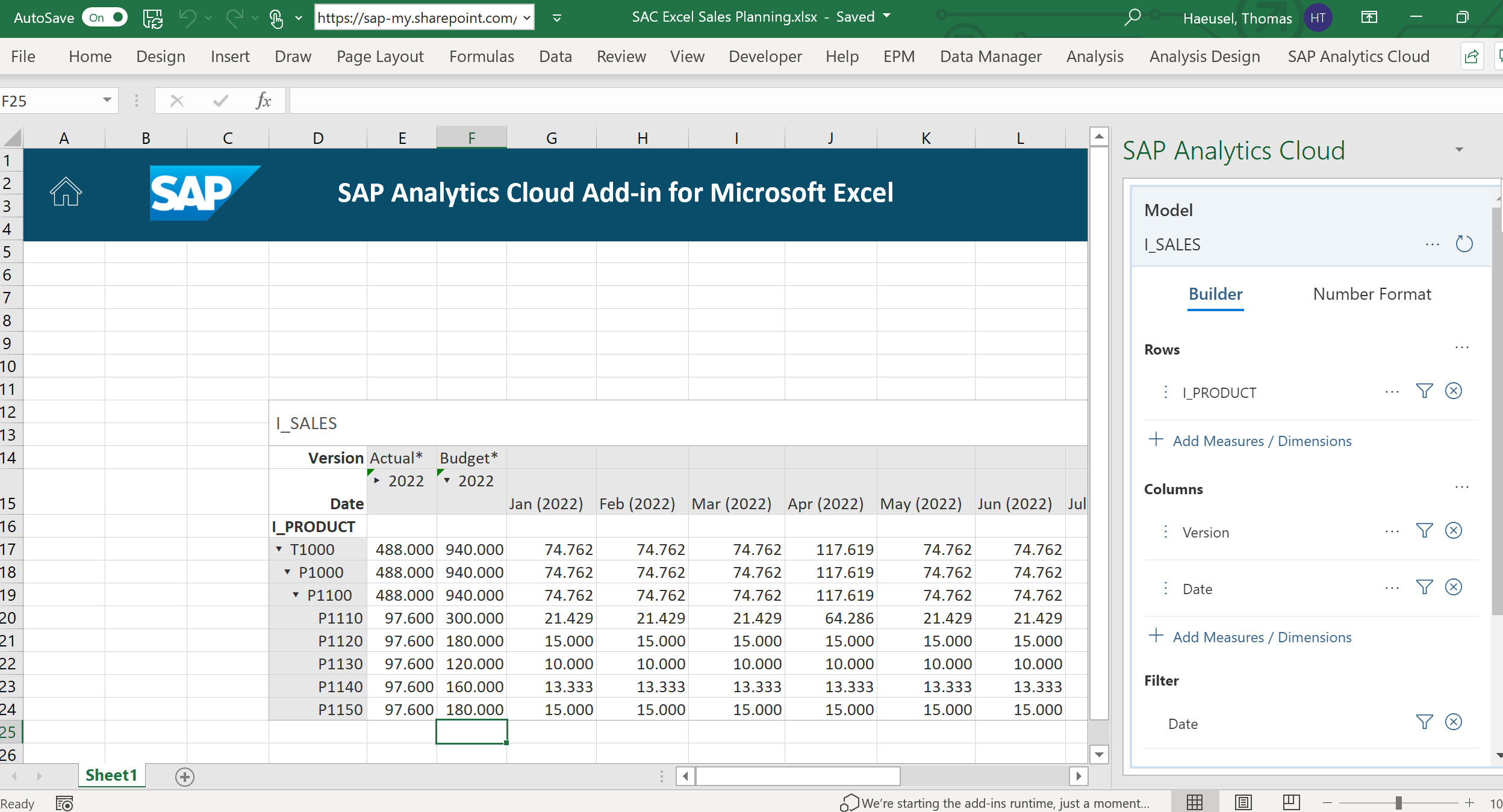Switch to Page Layout view in status bar
The image size is (1503, 812).
[1243, 802]
